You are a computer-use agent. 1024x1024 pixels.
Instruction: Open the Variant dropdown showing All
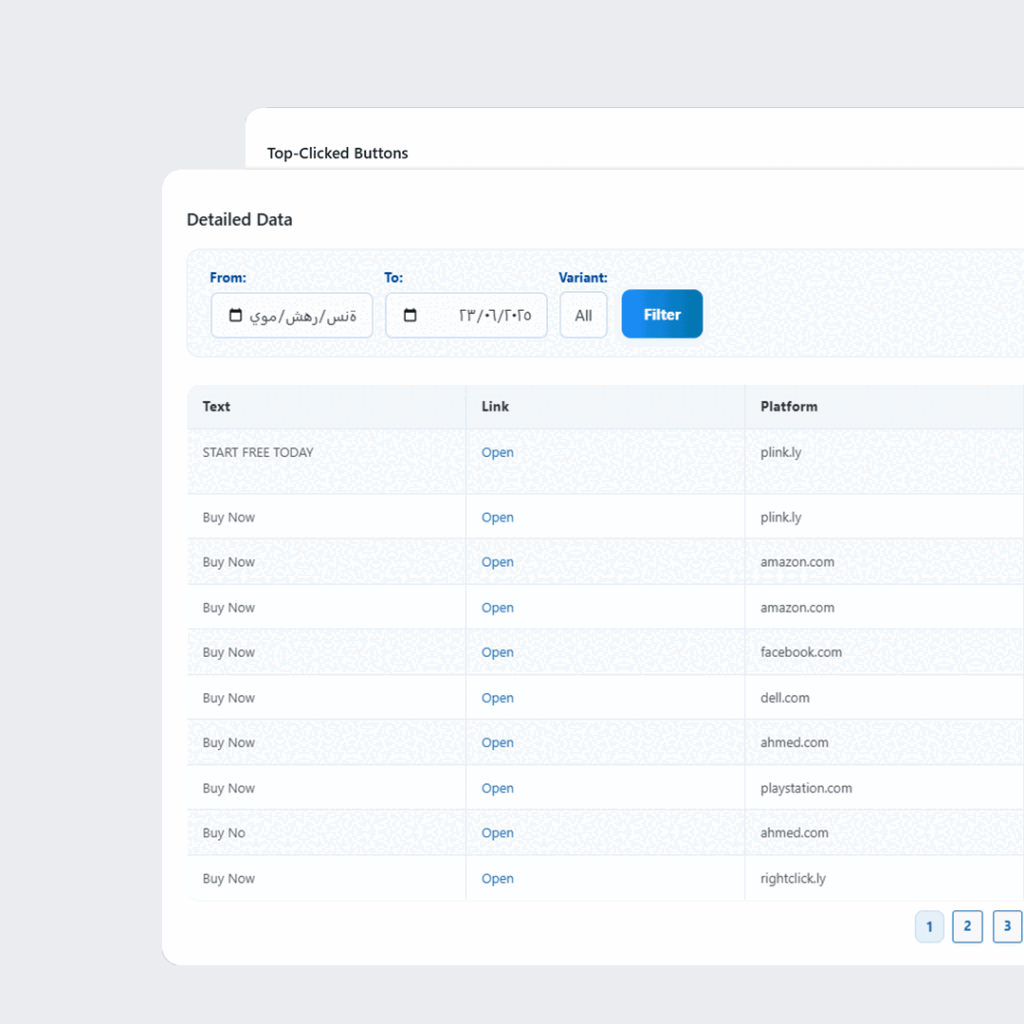click(583, 316)
